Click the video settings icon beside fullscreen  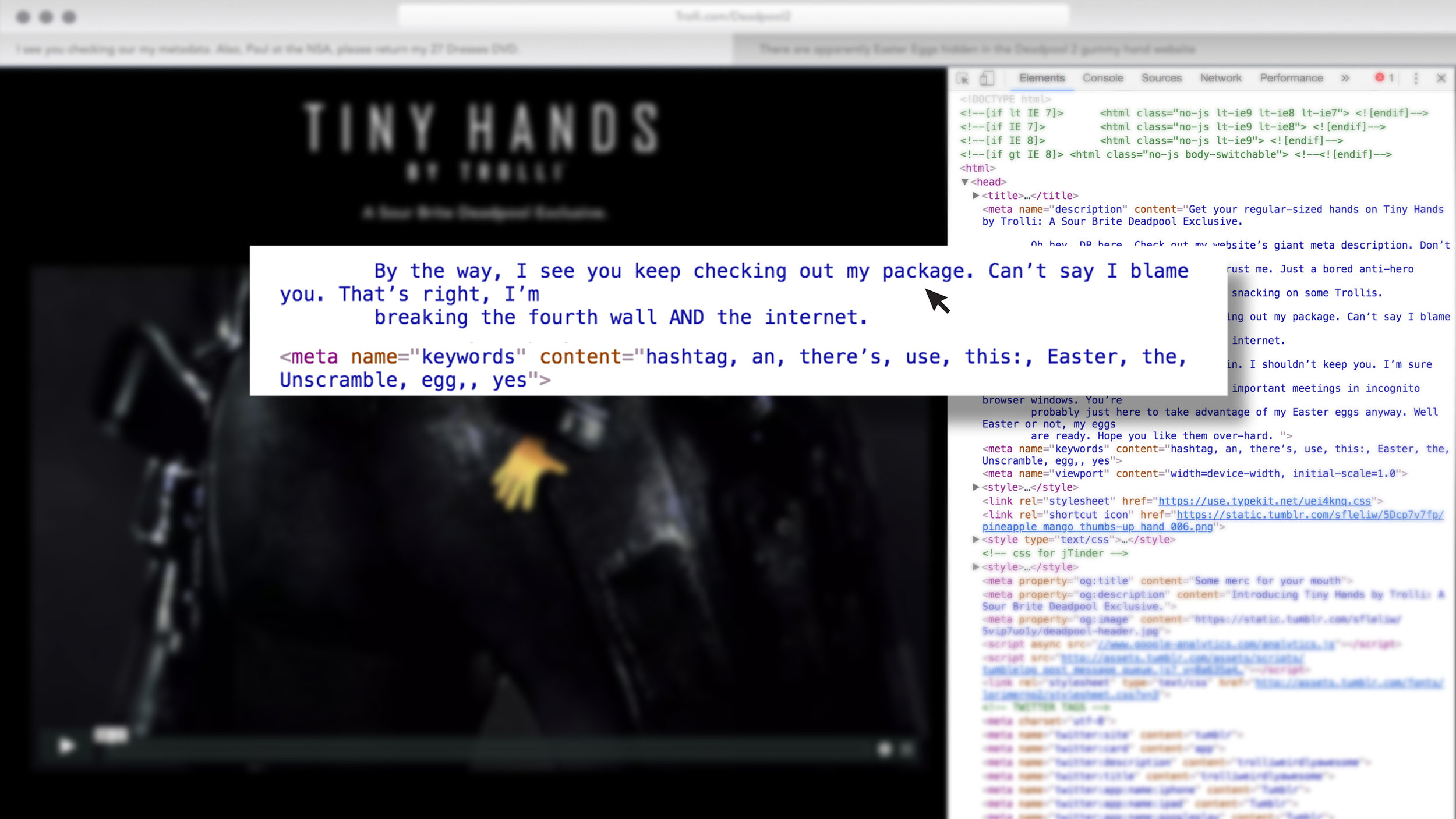[885, 749]
